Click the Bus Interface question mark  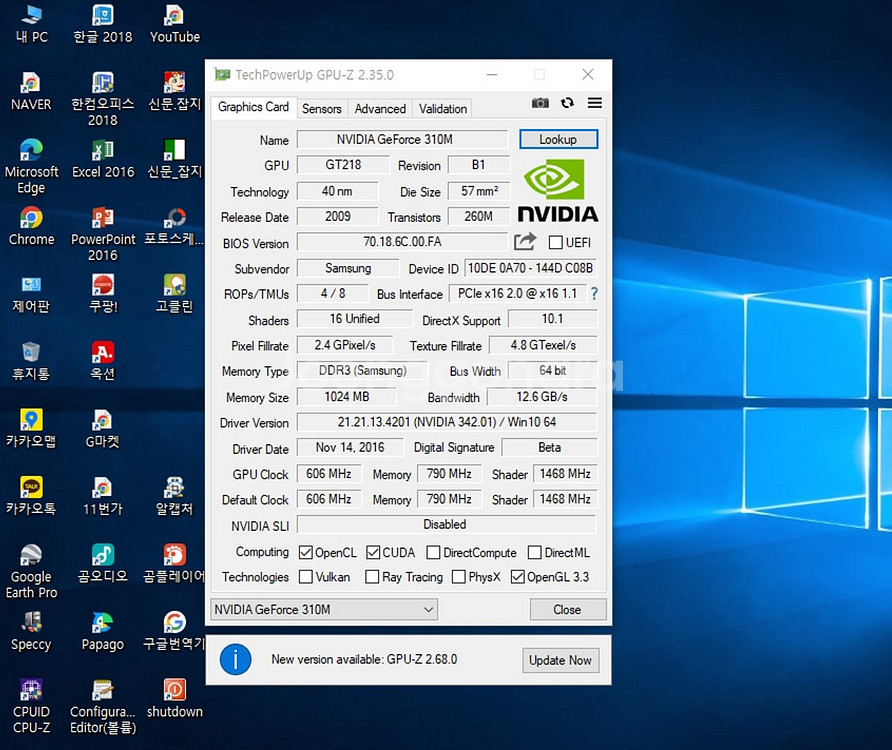(x=594, y=294)
